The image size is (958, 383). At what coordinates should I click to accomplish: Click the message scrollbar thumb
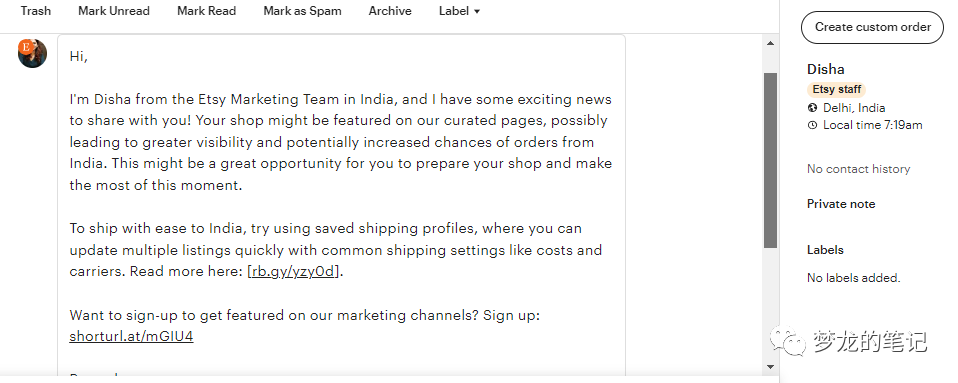(x=770, y=160)
